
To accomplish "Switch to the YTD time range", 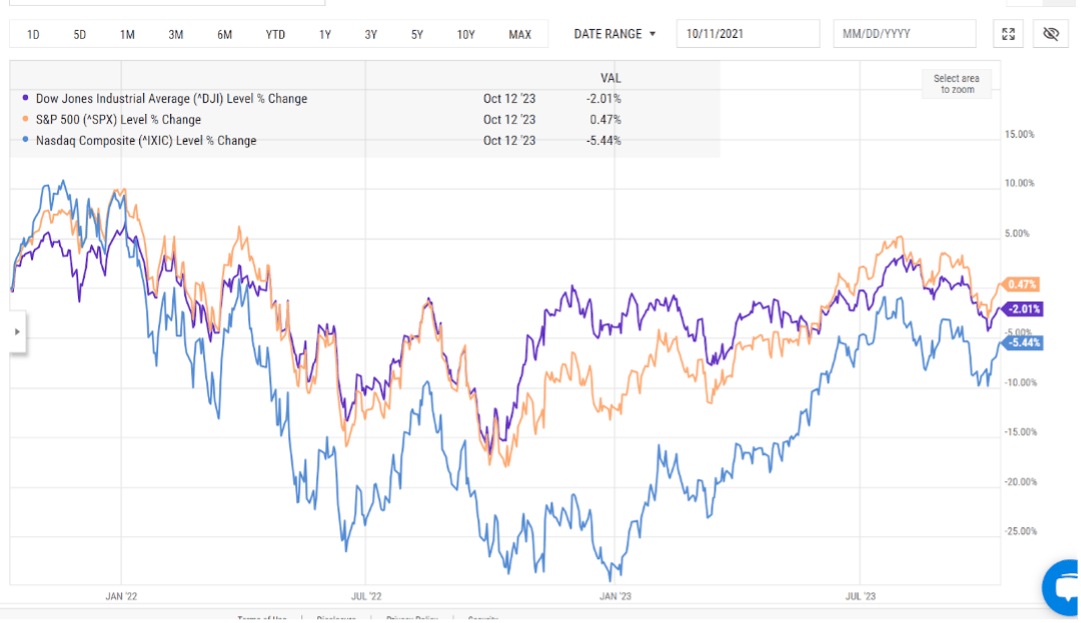I will tap(275, 35).
